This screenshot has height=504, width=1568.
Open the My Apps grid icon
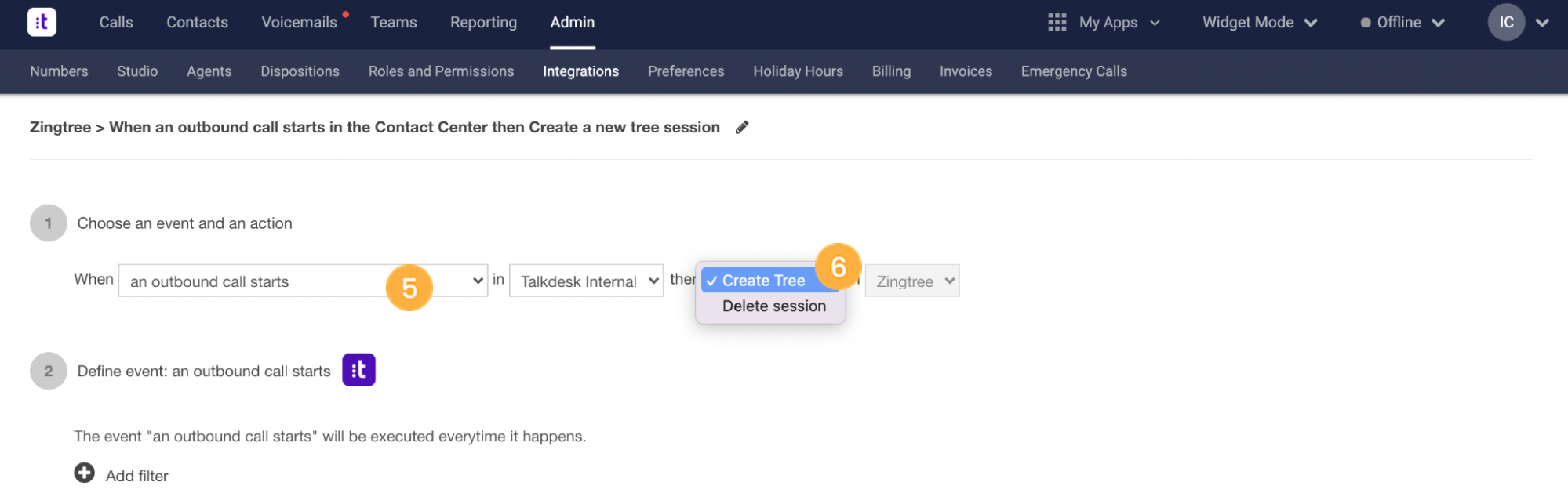click(1057, 22)
